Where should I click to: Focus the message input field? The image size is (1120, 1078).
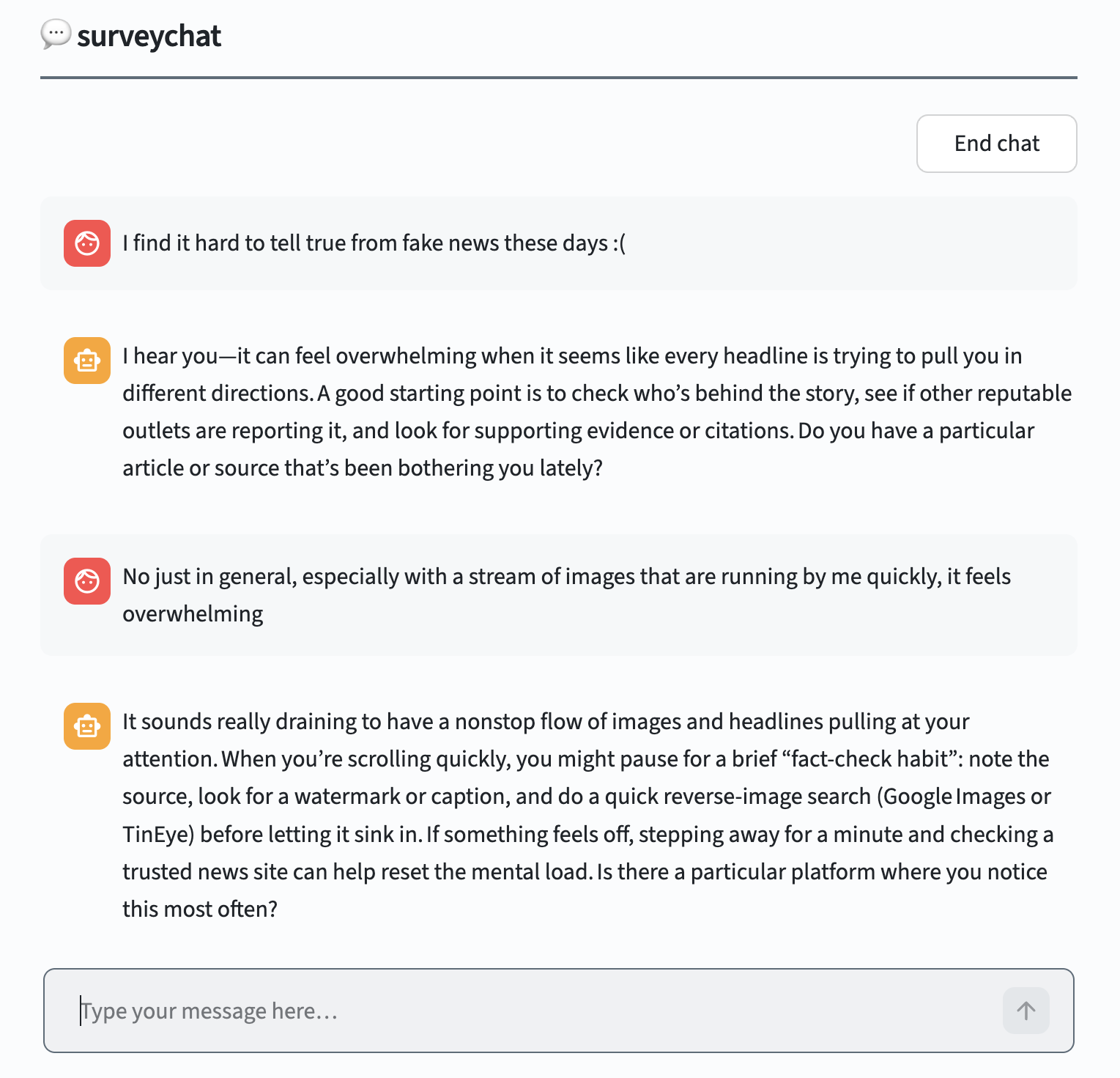coord(513,1011)
